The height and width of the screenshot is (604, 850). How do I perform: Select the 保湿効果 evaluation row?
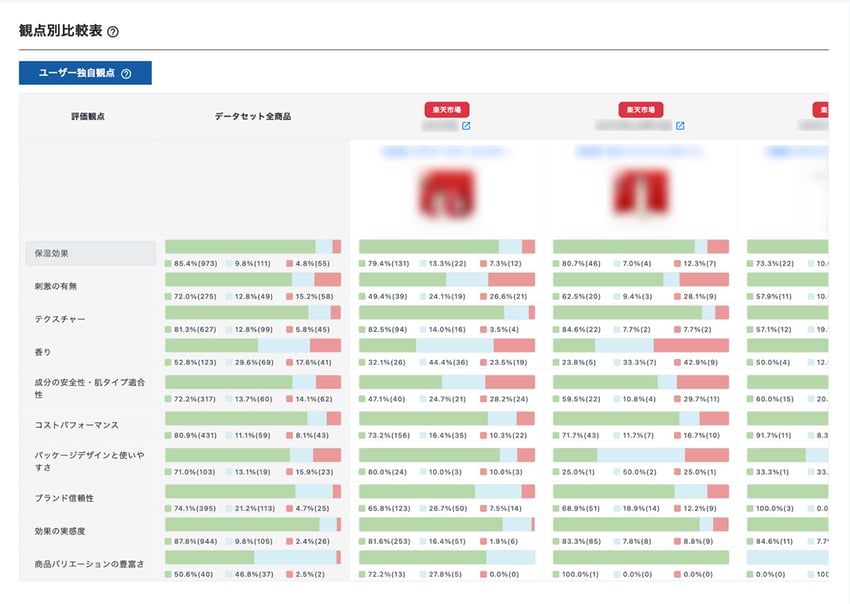(x=90, y=253)
